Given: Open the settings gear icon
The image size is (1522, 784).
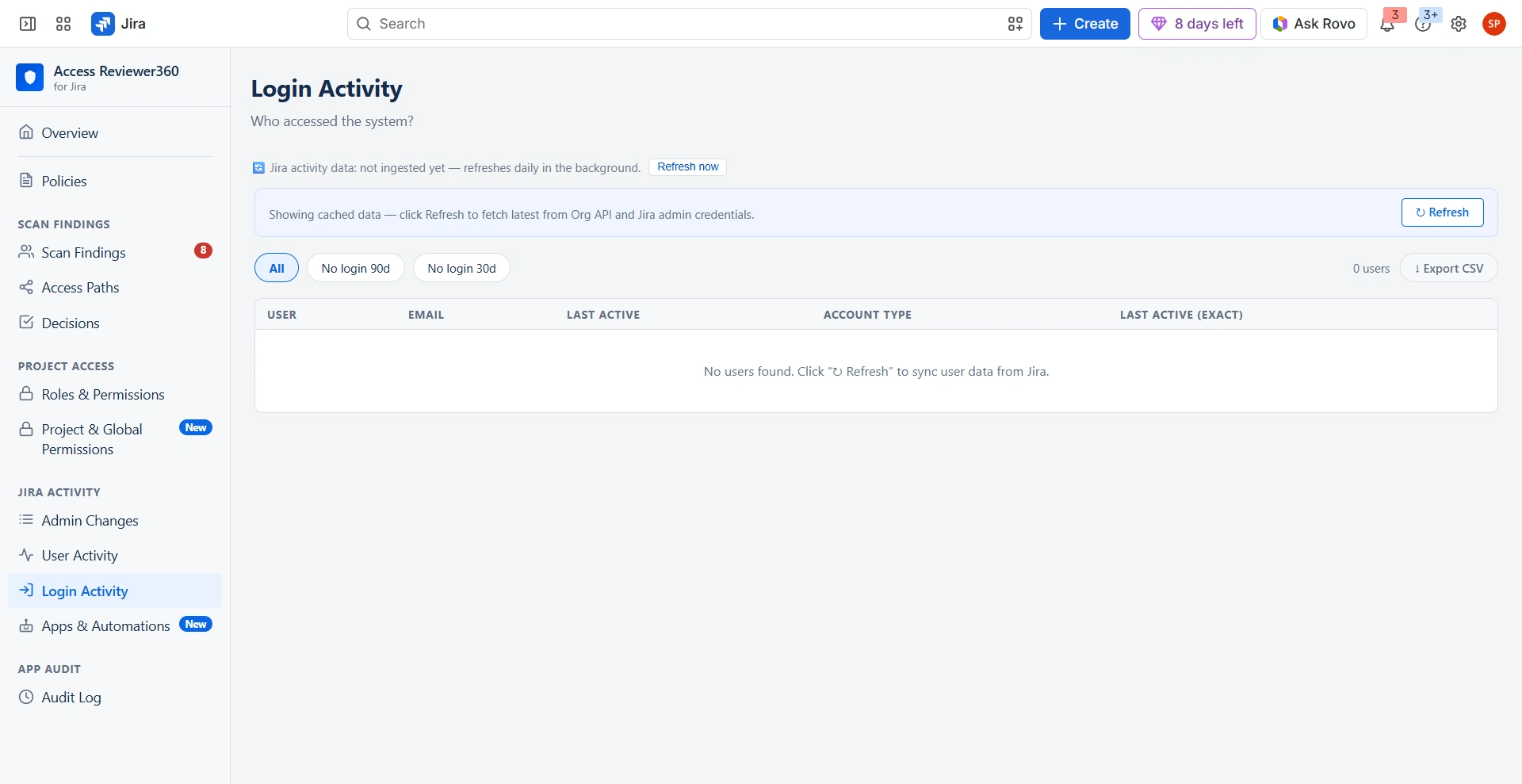Looking at the screenshot, I should pos(1459,24).
